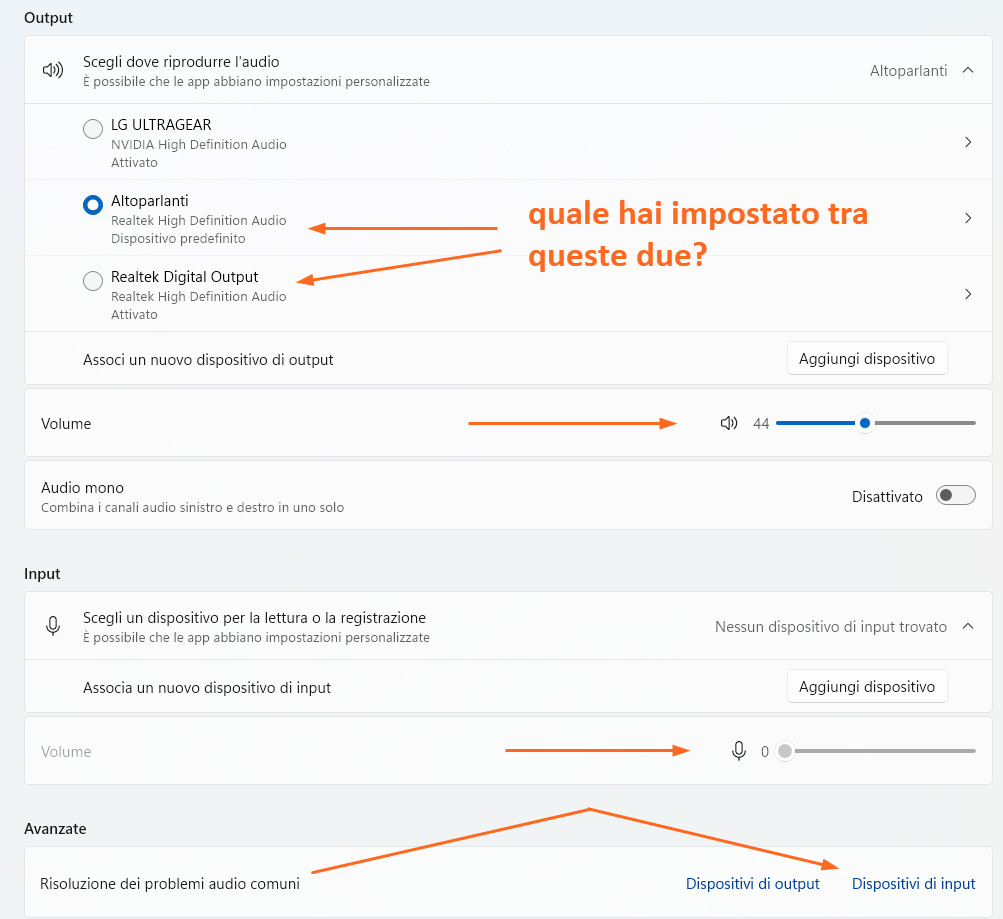Viewport: 1003px width, 919px height.
Task: Click the microphone icon beside Scegli un dispositivo
Action: coord(53,626)
